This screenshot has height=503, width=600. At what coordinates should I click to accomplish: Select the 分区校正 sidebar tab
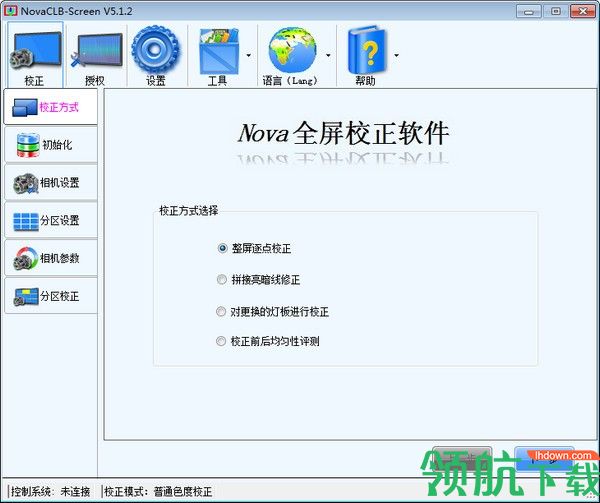[x=51, y=296]
